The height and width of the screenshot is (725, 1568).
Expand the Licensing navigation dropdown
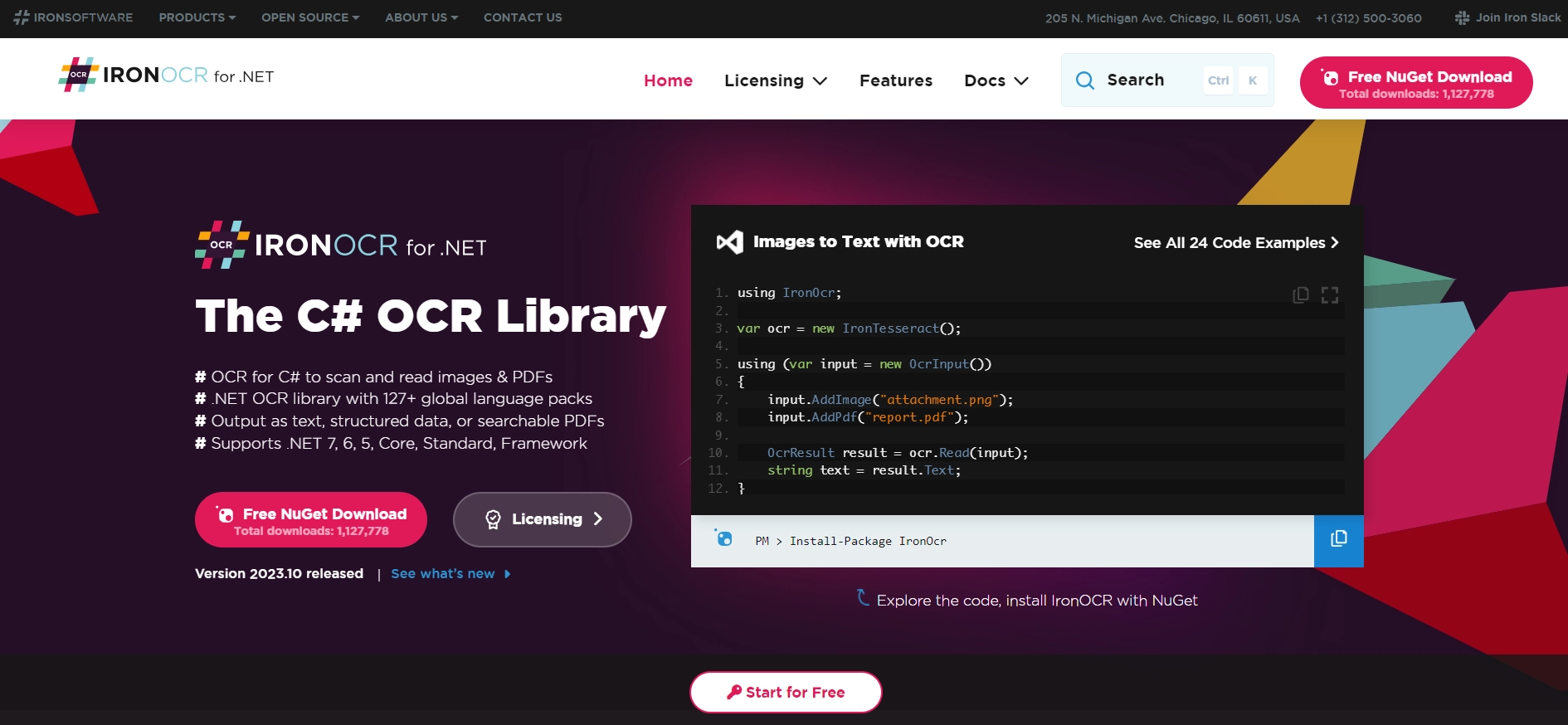pos(775,80)
